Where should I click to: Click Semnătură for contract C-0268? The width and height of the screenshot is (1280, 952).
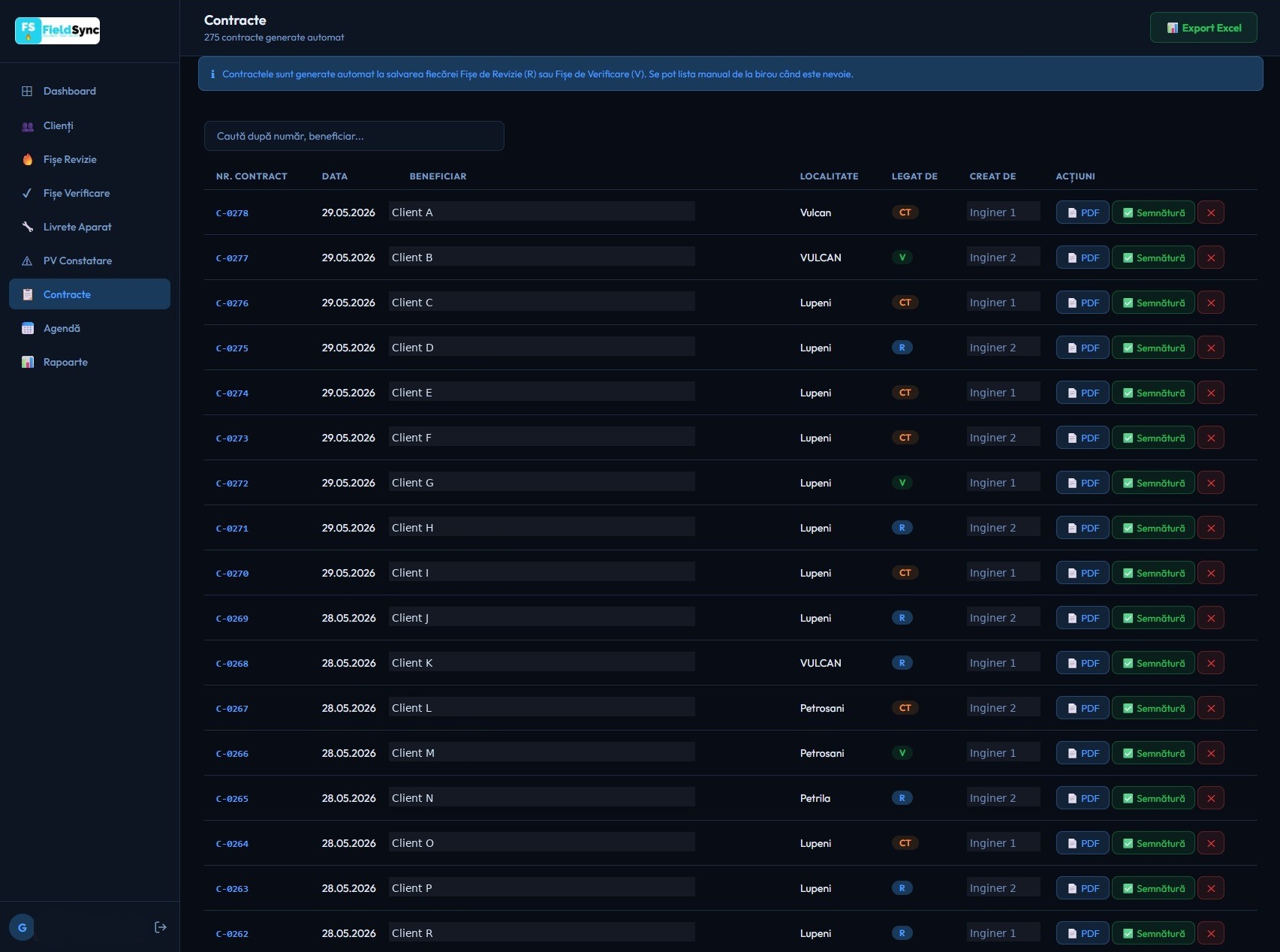pyautogui.click(x=1153, y=663)
